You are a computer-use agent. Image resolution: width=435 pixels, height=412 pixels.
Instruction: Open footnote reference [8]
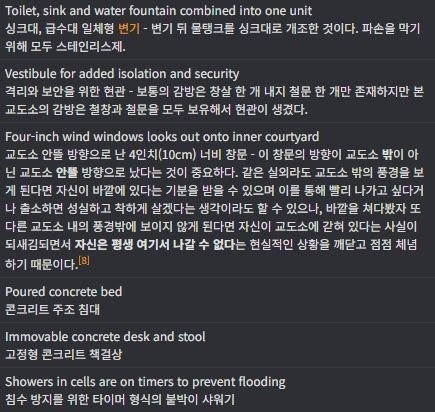click(84, 261)
